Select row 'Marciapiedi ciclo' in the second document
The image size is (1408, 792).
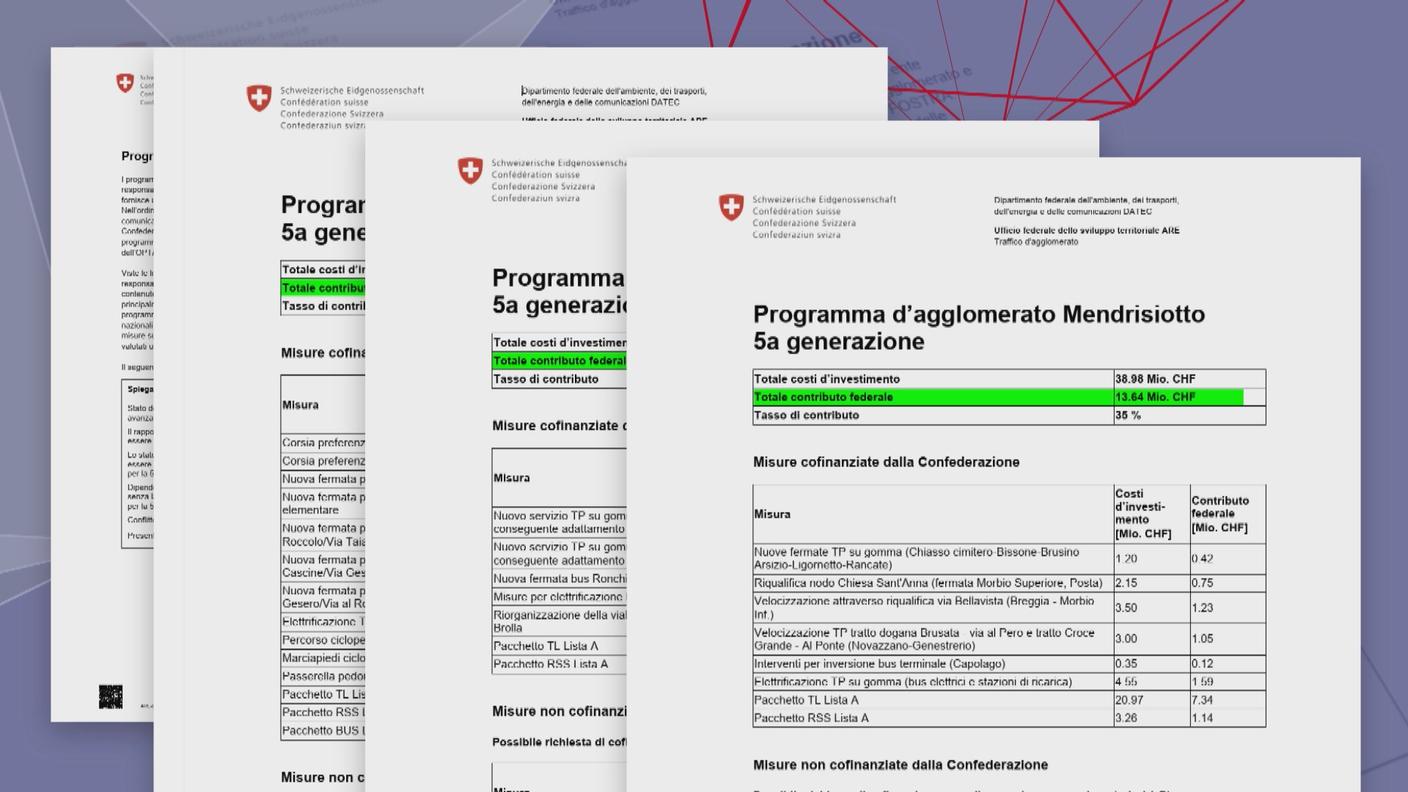tap(323, 658)
